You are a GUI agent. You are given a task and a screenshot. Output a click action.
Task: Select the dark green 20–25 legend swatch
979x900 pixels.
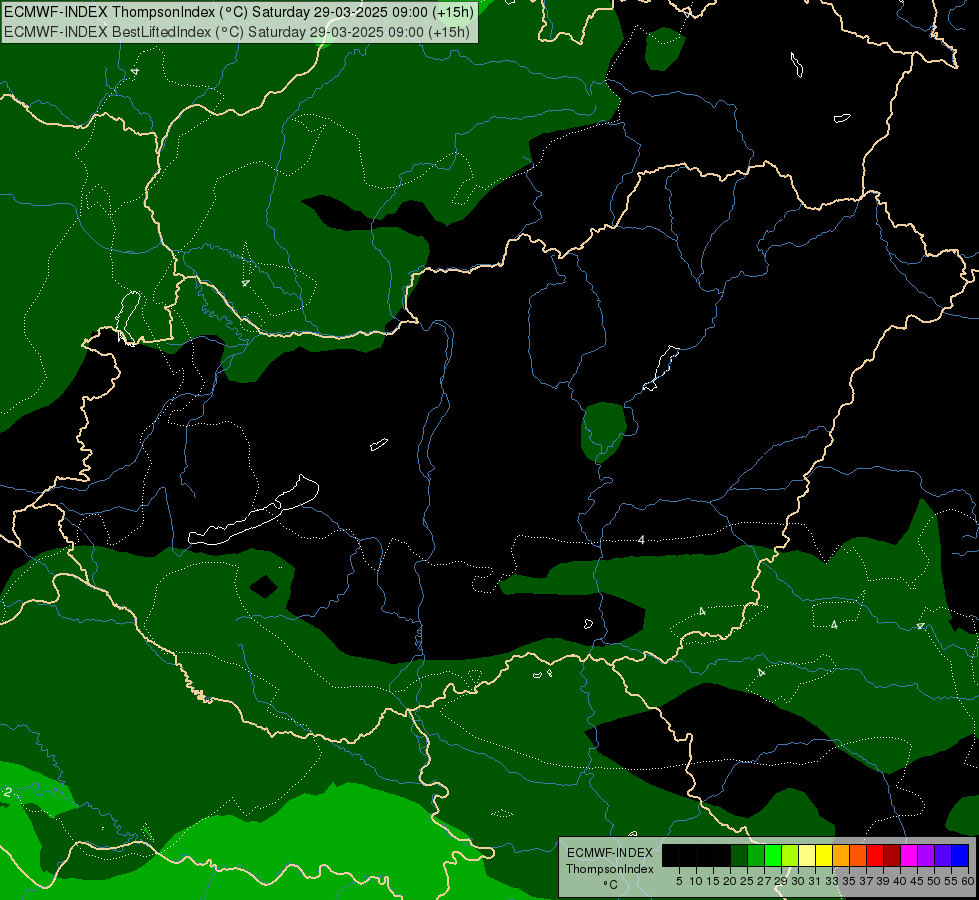click(739, 855)
